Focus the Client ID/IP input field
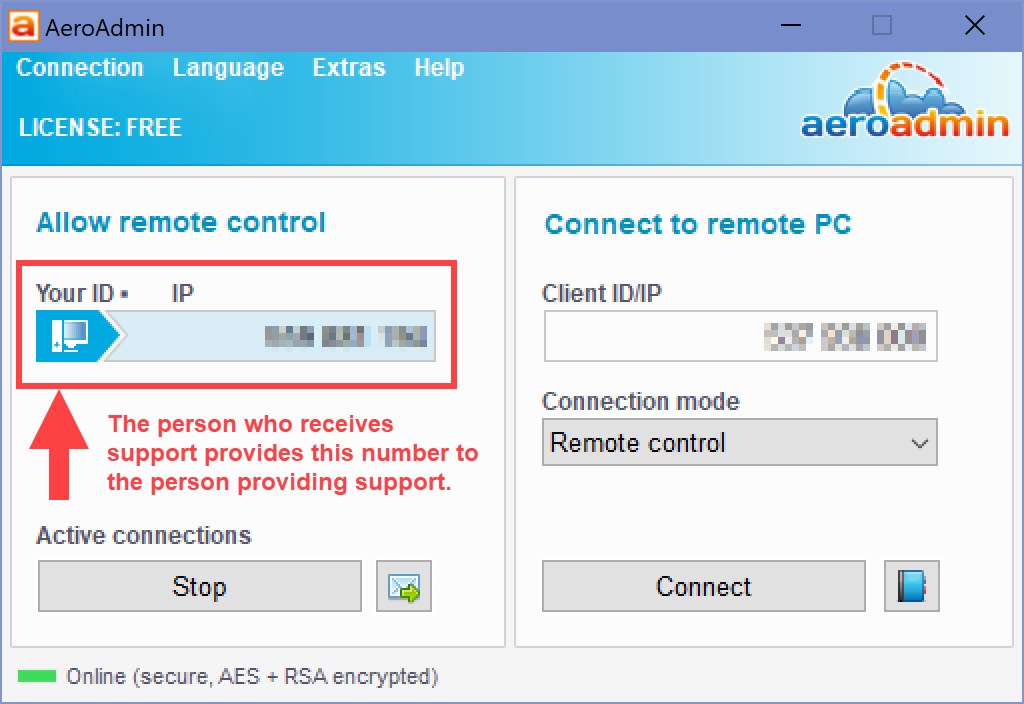This screenshot has height=704, width=1024. (x=741, y=336)
